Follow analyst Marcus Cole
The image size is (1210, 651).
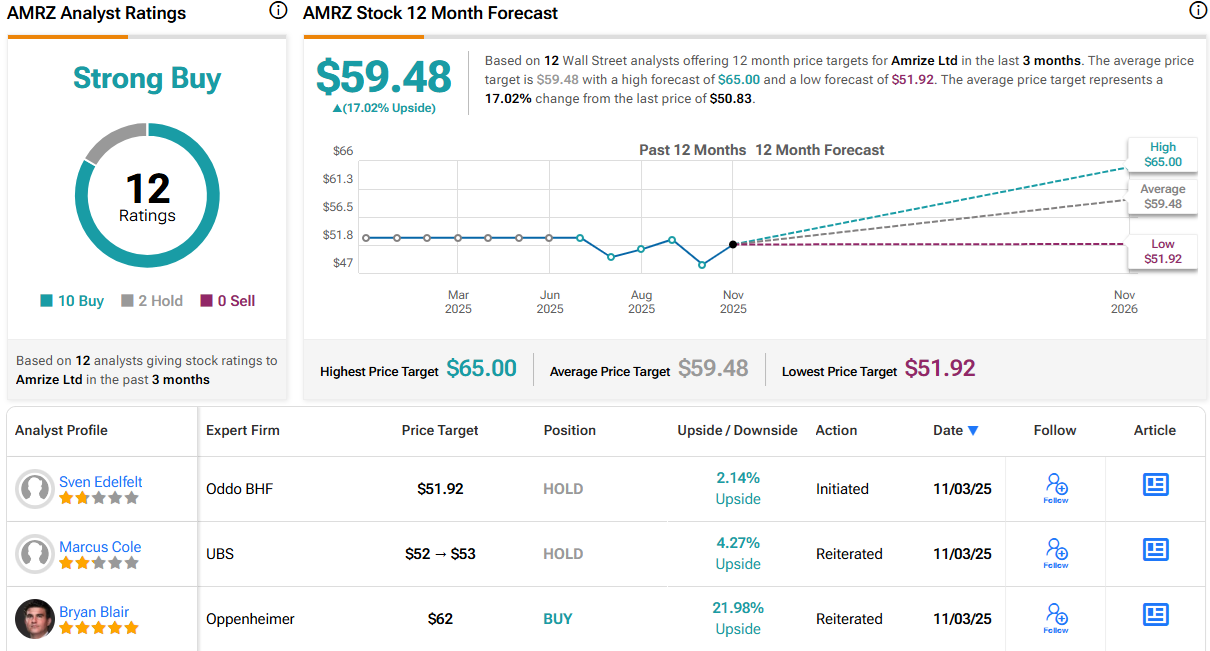pos(1056,553)
